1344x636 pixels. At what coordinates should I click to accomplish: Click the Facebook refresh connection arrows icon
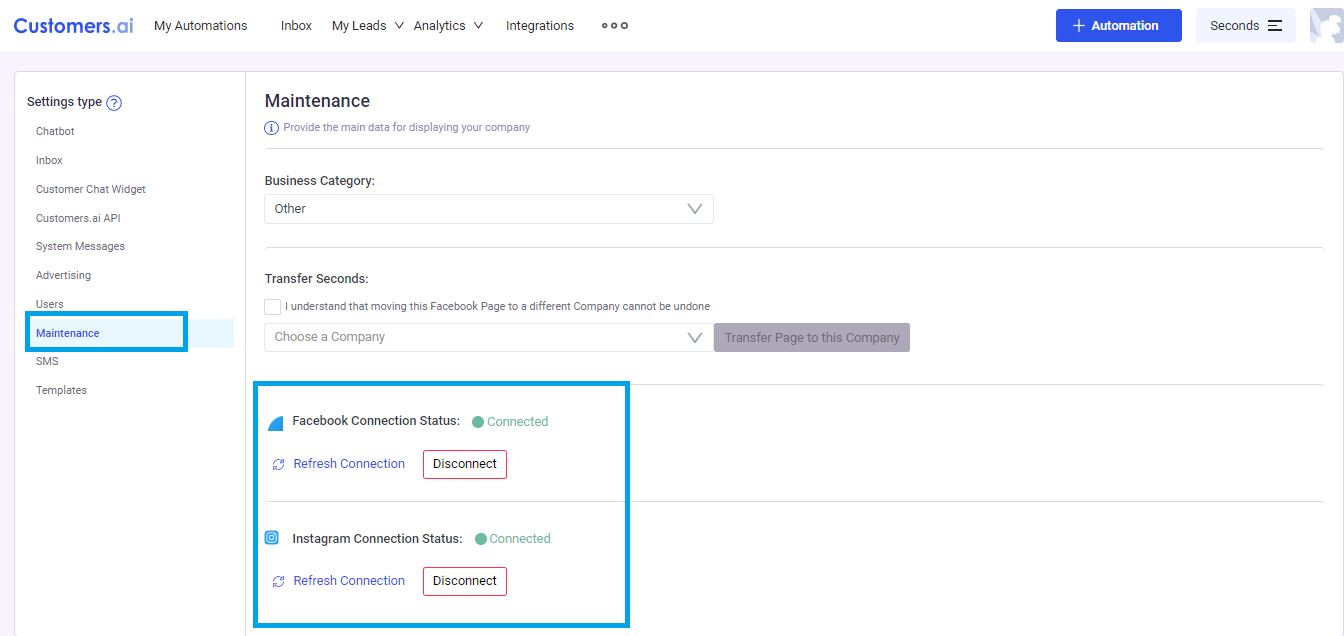coord(279,465)
